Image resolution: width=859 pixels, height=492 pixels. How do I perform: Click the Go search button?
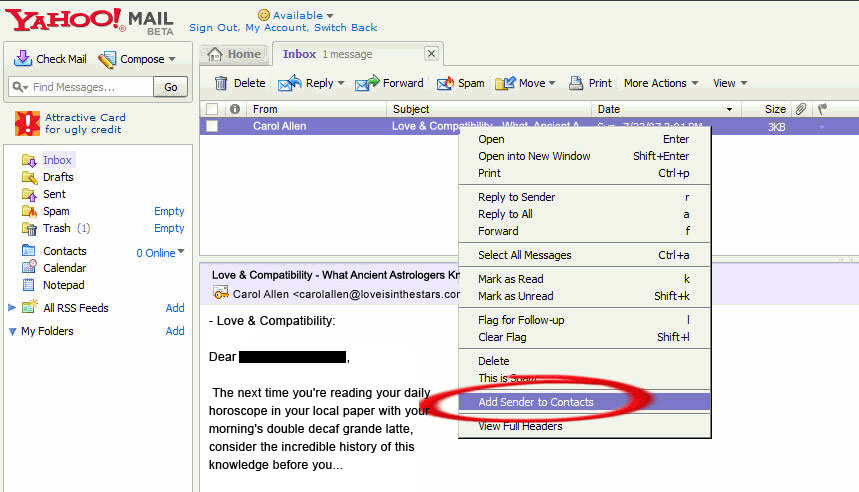coord(170,87)
